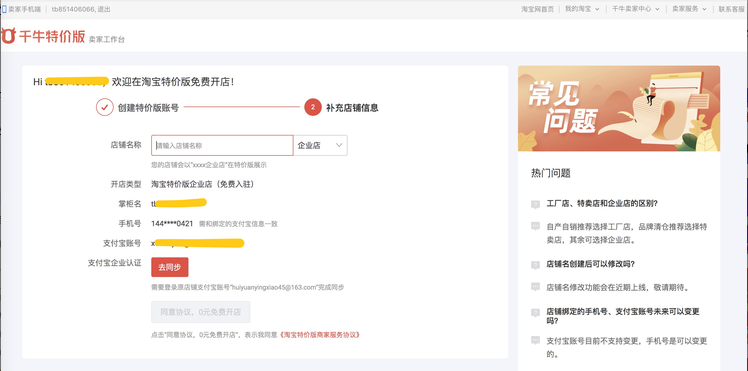This screenshot has height=371, width=748.
Task: Click the 千牛特价版 logo
Action: click(44, 36)
